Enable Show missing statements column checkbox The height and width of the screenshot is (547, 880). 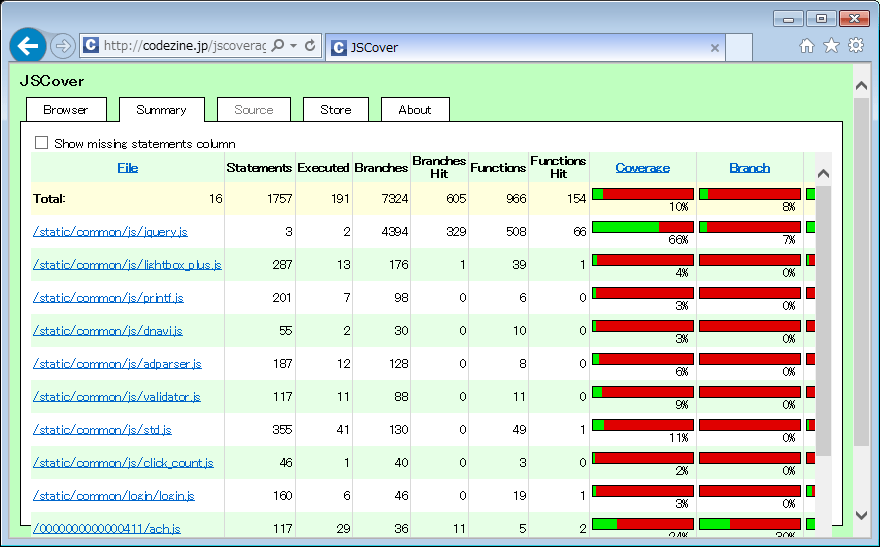42,143
